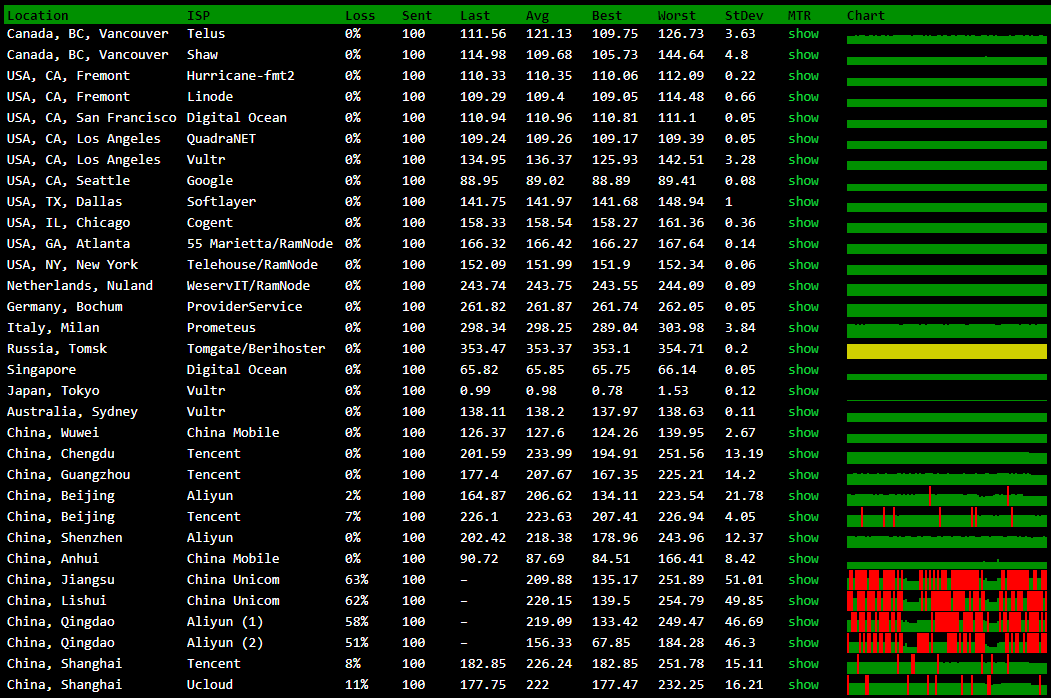Click the Location column header
Viewport: 1051px width, 698px height.
pyautogui.click(x=38, y=15)
